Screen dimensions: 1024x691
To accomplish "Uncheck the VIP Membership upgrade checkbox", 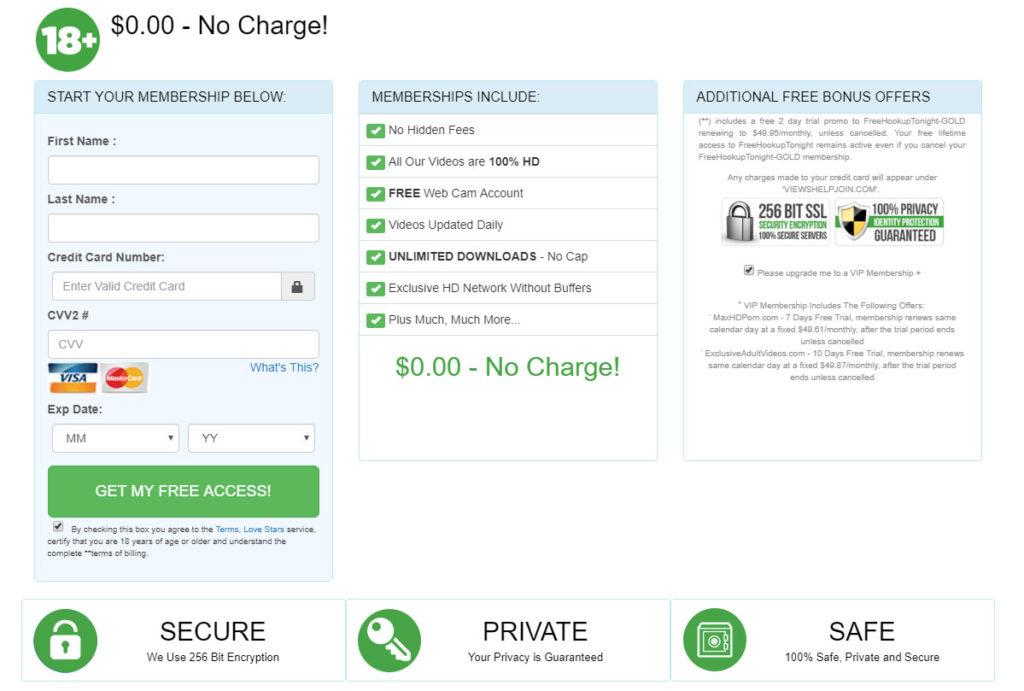I will (749, 271).
